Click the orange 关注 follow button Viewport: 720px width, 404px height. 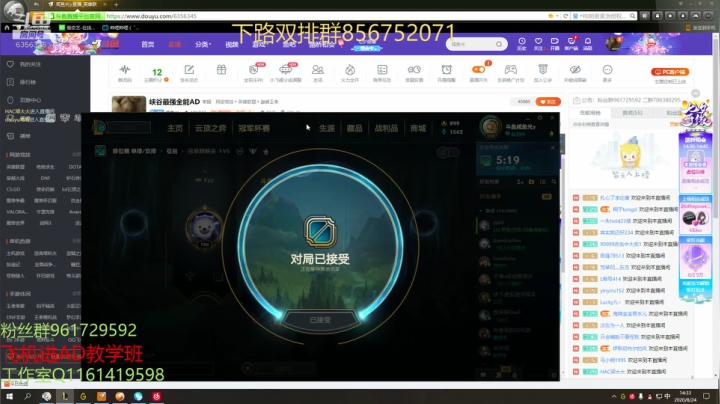point(548,101)
